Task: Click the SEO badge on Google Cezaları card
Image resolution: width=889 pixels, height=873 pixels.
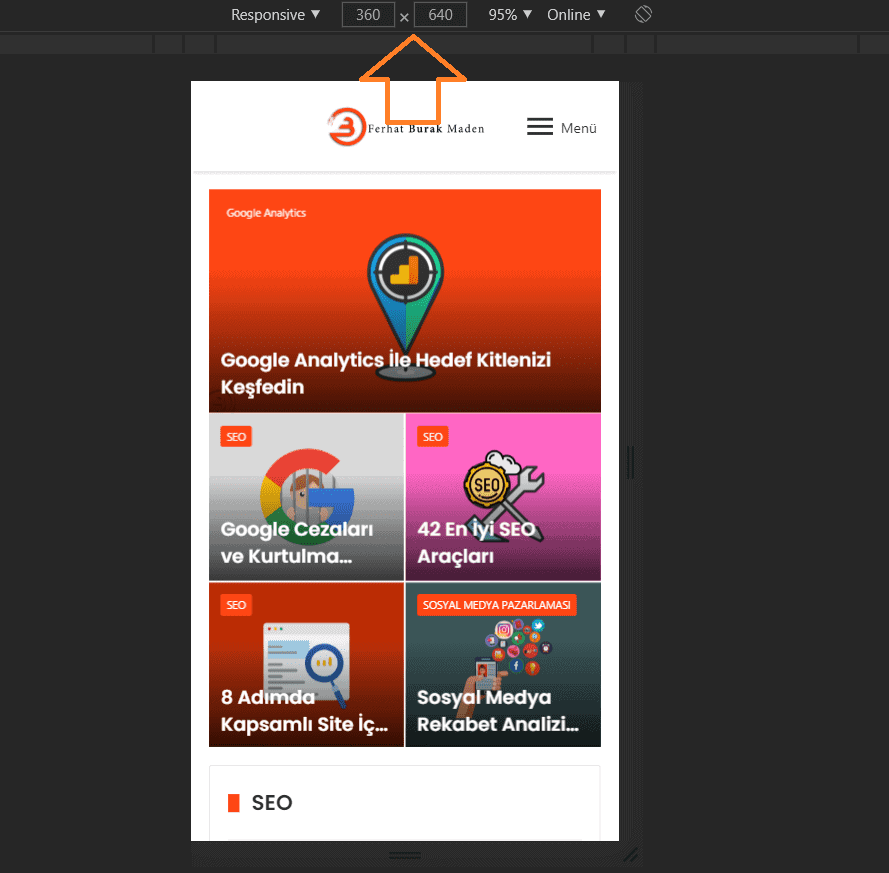Action: [236, 436]
